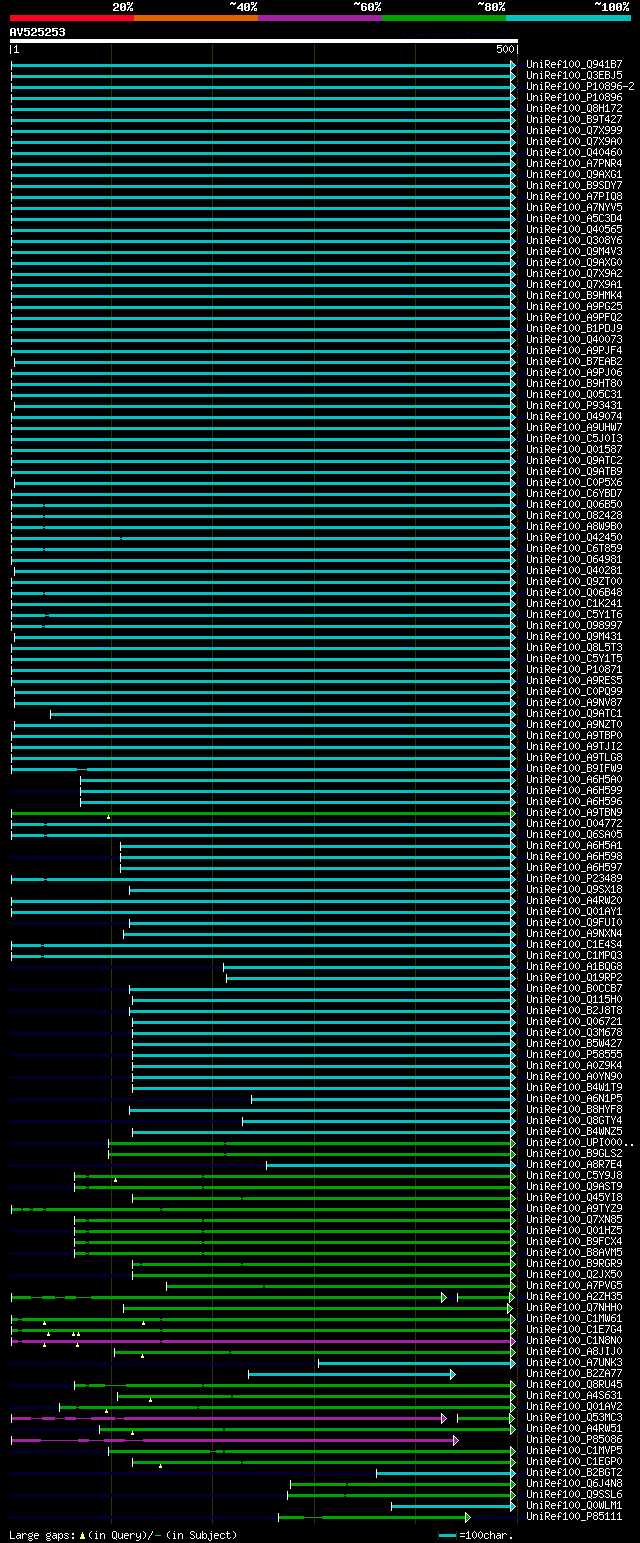Click the white query sequence ruler bar
The width and height of the screenshot is (640, 1543).
[x=264, y=41]
